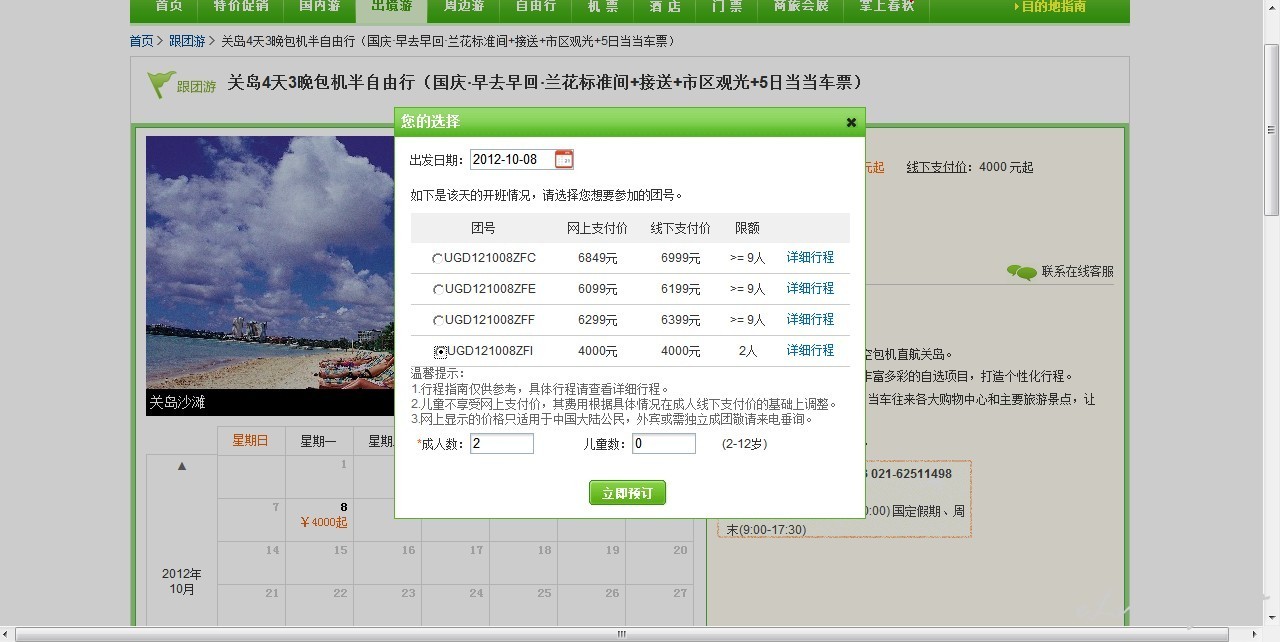The image size is (1280, 642).
Task: Click the 限额 column header
Action: tap(747, 228)
